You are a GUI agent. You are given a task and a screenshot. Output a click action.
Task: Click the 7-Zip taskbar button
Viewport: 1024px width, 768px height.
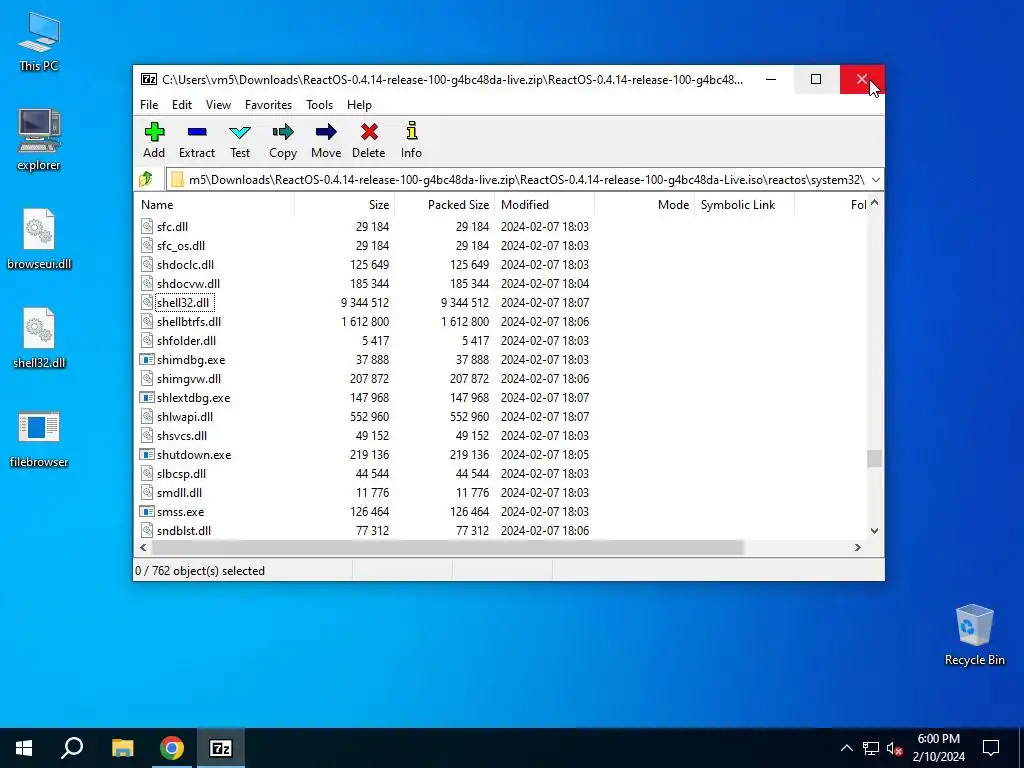[x=221, y=748]
